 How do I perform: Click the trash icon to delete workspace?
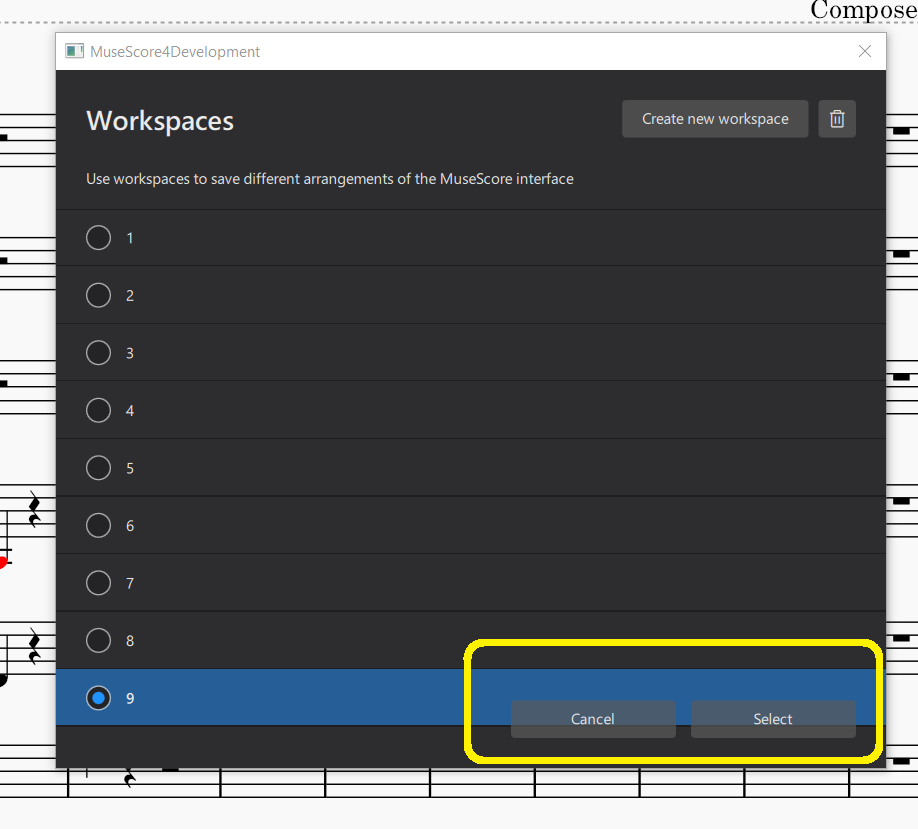[x=837, y=118]
